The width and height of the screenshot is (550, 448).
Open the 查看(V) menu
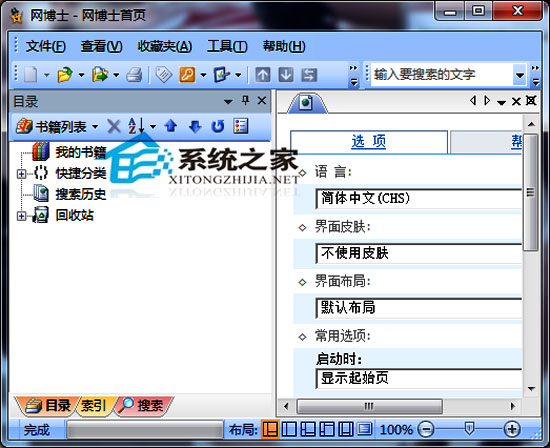coord(101,46)
